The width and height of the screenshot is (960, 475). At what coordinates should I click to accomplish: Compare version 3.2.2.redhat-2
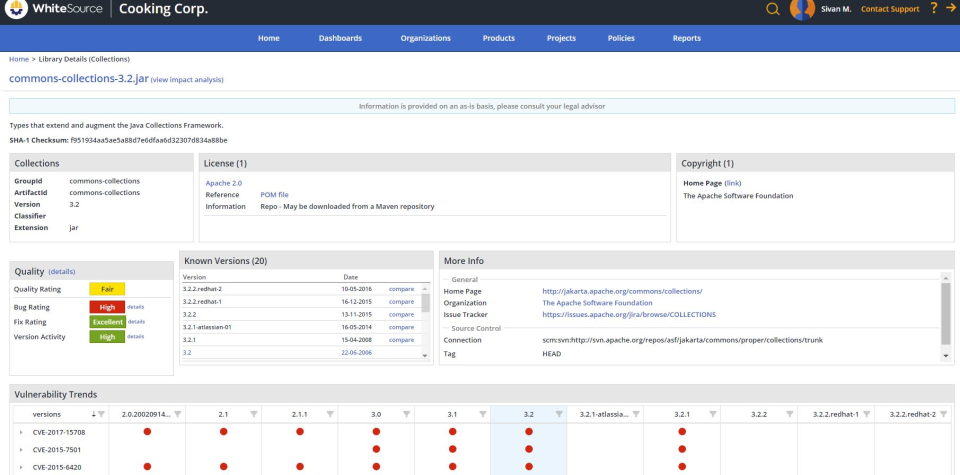[x=401, y=289]
